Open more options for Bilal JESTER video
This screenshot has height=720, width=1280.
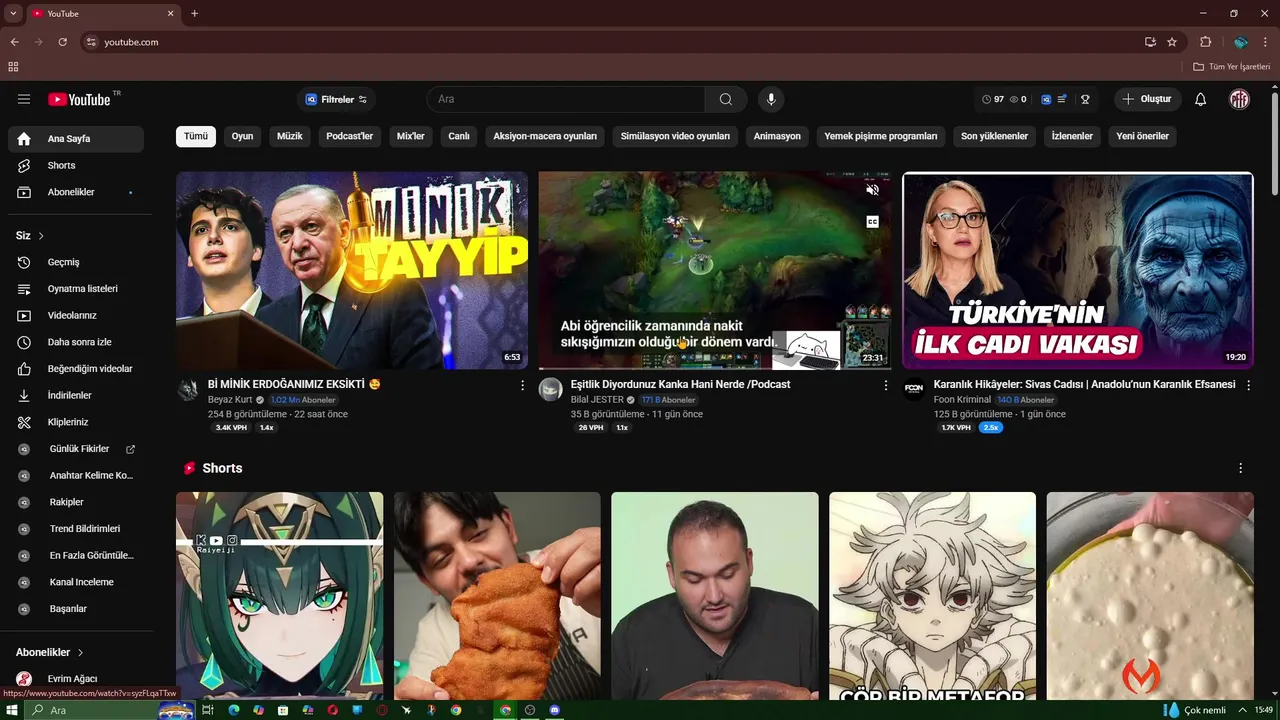coord(885,385)
